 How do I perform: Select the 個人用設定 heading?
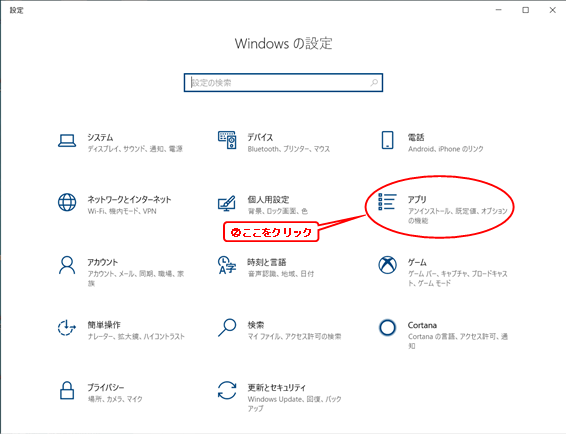(x=268, y=200)
